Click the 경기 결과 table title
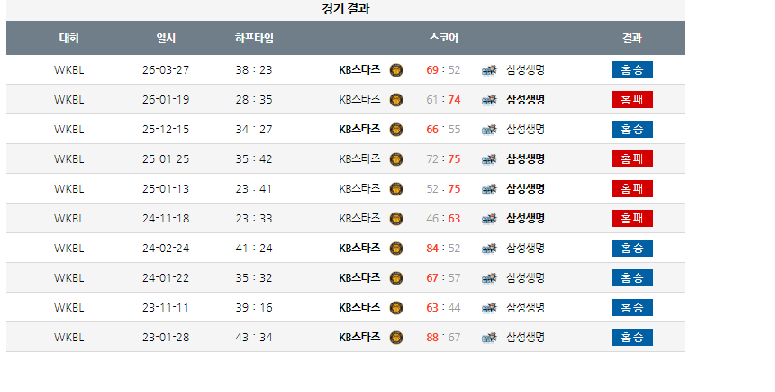This screenshot has width=775, height=392. click(x=345, y=8)
